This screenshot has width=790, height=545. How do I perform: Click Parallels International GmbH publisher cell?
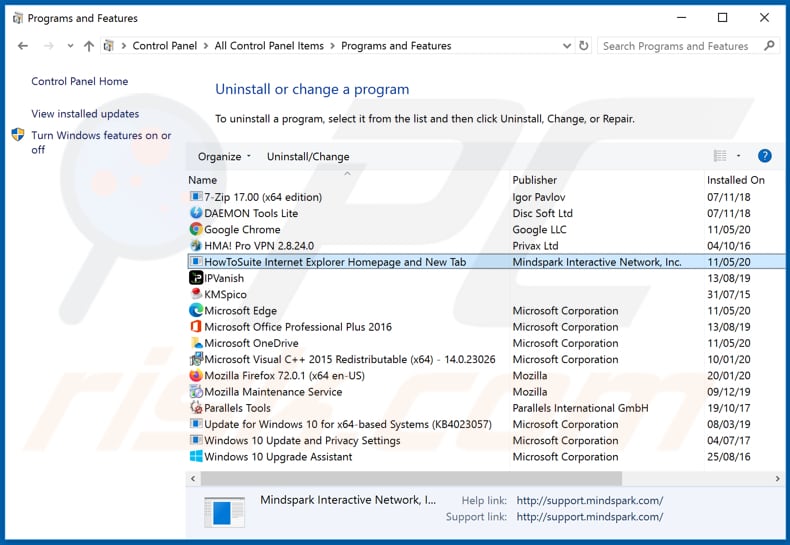point(580,408)
